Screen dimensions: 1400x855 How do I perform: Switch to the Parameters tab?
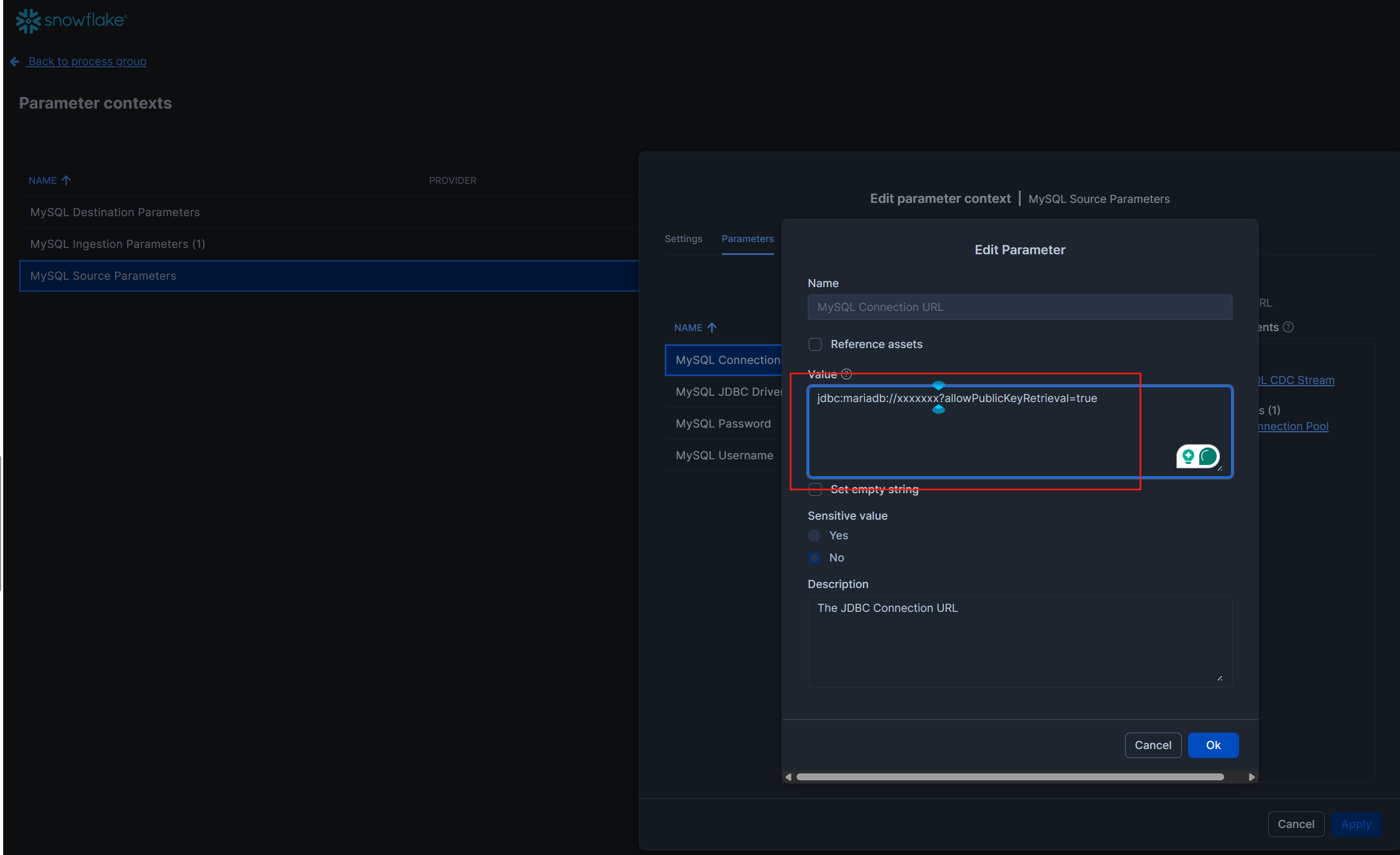click(748, 238)
